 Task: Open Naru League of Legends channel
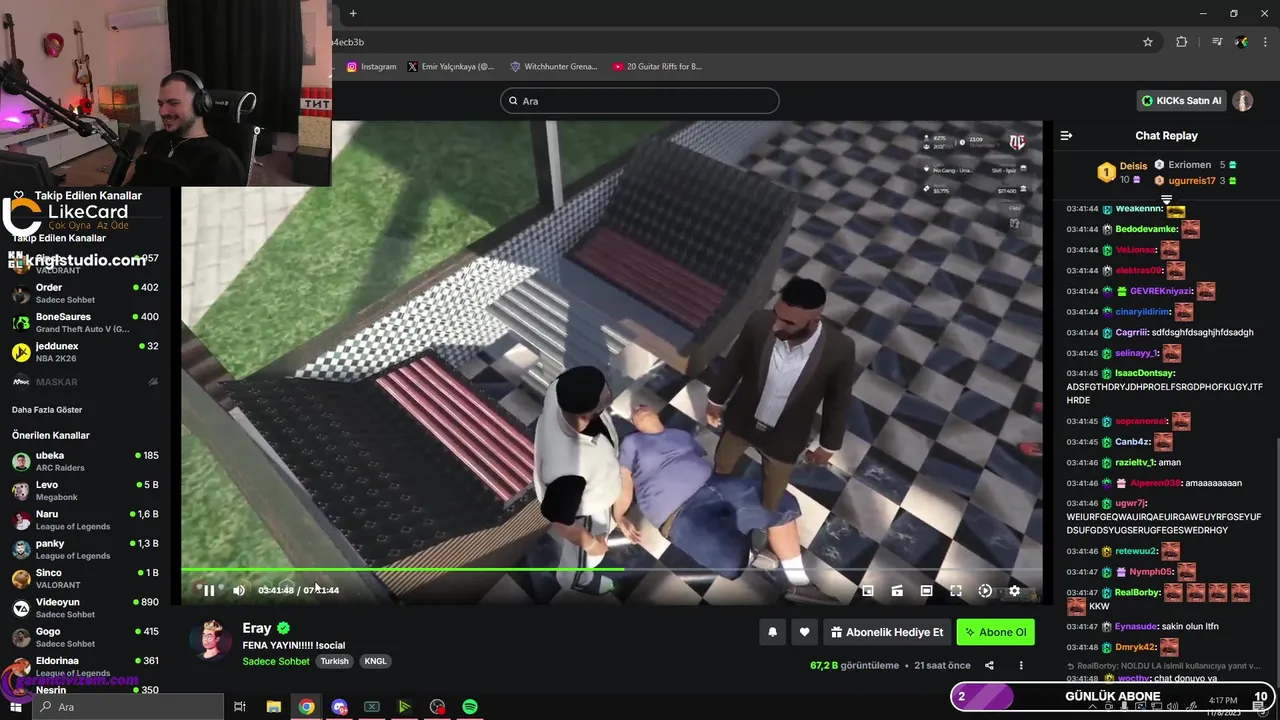85,520
